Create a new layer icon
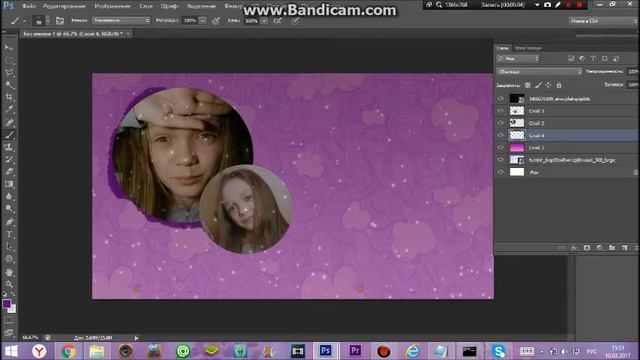Image resolution: width=640 pixels, height=360 pixels. pyautogui.click(x=624, y=248)
